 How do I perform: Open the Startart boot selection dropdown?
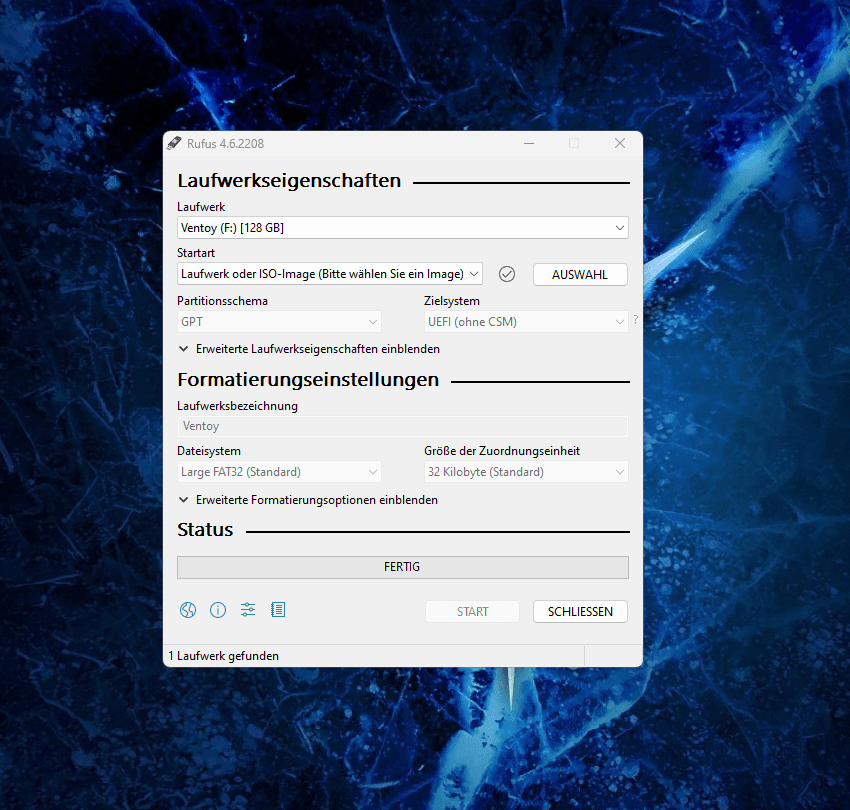tap(330, 274)
